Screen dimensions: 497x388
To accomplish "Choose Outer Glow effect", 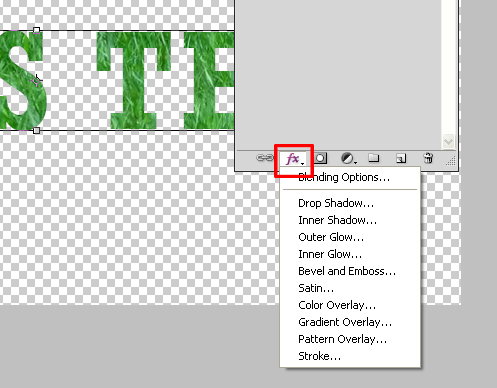I will (x=331, y=237).
